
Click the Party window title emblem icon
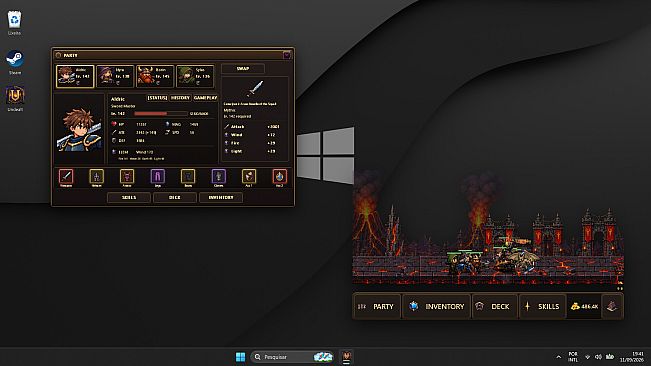pos(58,55)
